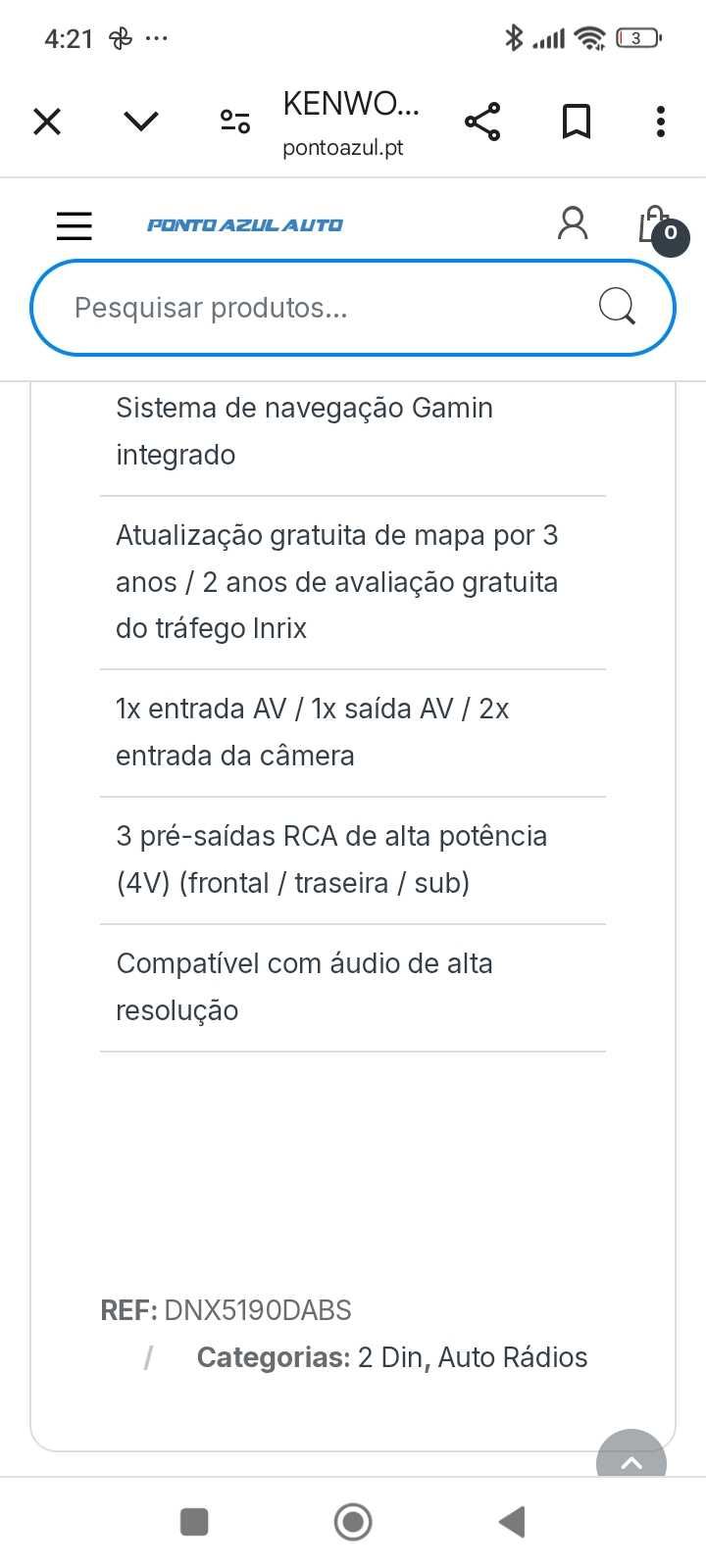706x1568 pixels.
Task: Tap the Ponto Azul Auto logo
Action: click(245, 225)
